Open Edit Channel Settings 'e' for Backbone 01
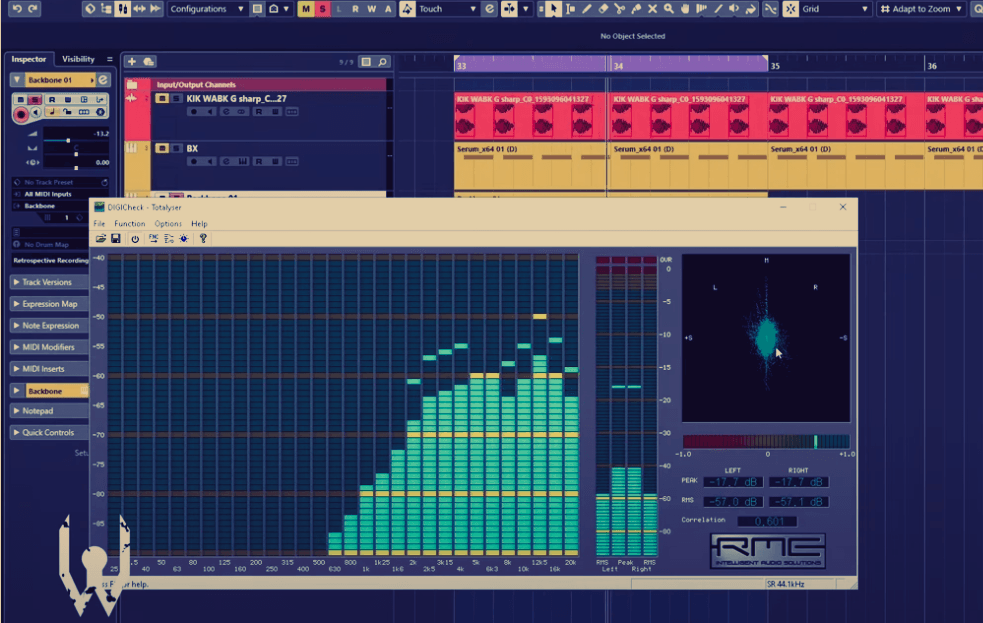This screenshot has height=623, width=983. click(103, 80)
